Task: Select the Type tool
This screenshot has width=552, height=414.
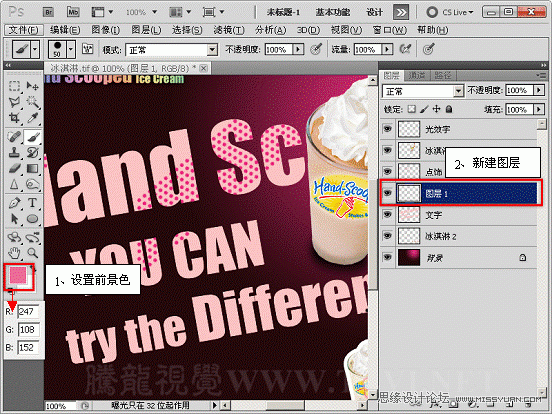Action: pos(32,203)
